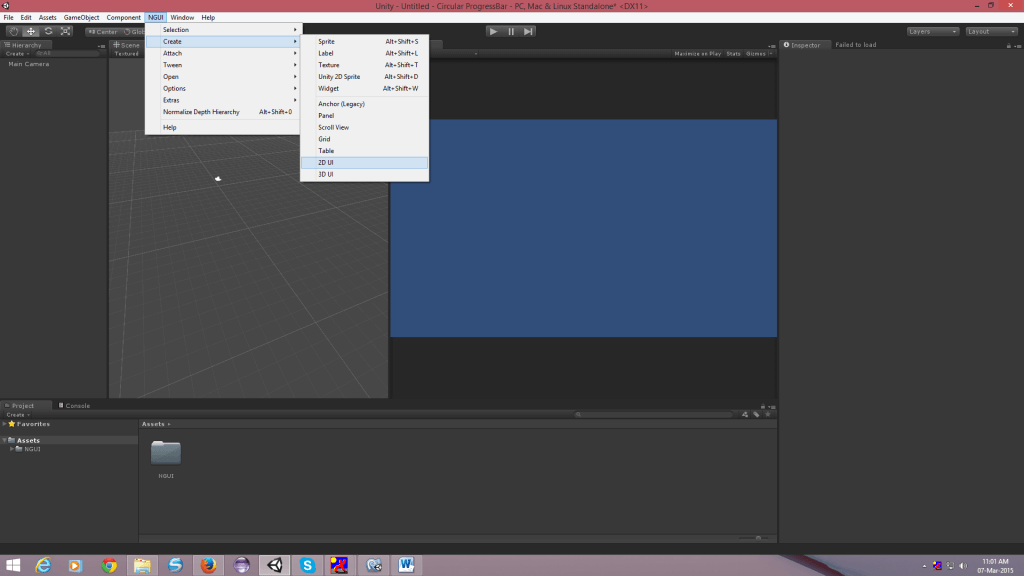Click Help in the NGUI menu
The height and width of the screenshot is (576, 1024).
click(x=223, y=127)
